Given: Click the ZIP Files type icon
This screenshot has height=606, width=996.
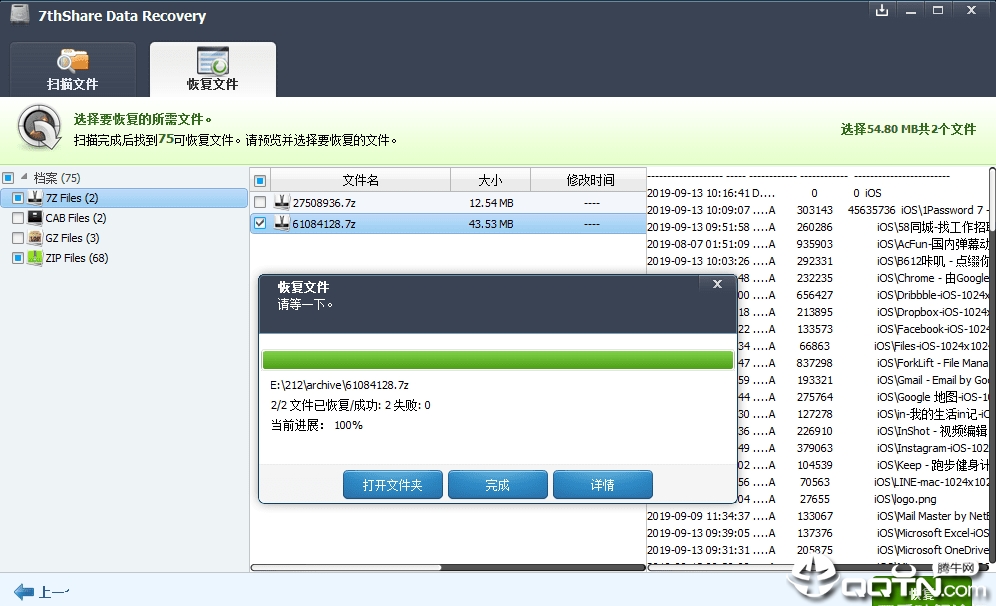Looking at the screenshot, I should pyautogui.click(x=35, y=257).
